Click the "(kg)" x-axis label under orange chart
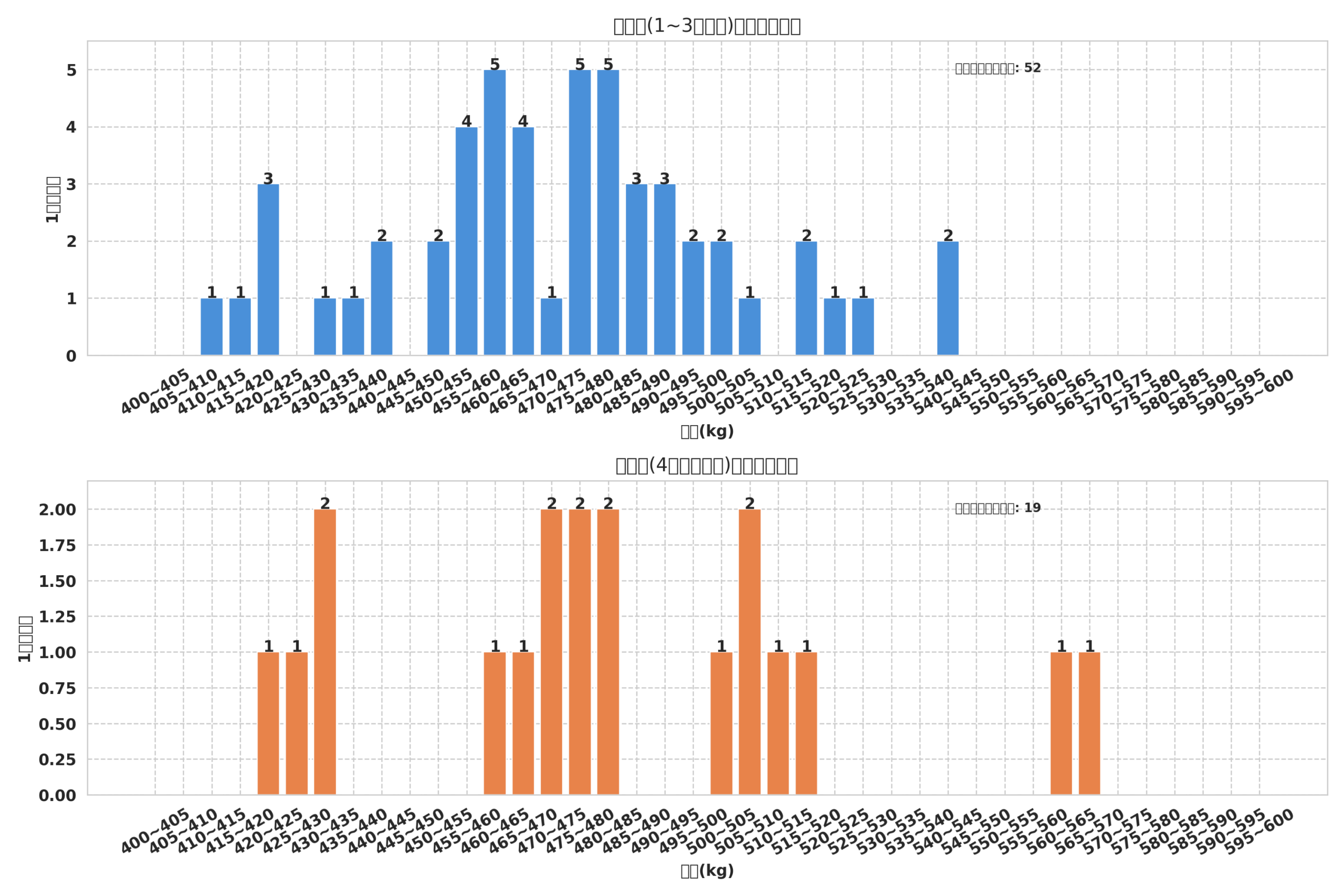This screenshot has width=1344, height=896. point(707,871)
